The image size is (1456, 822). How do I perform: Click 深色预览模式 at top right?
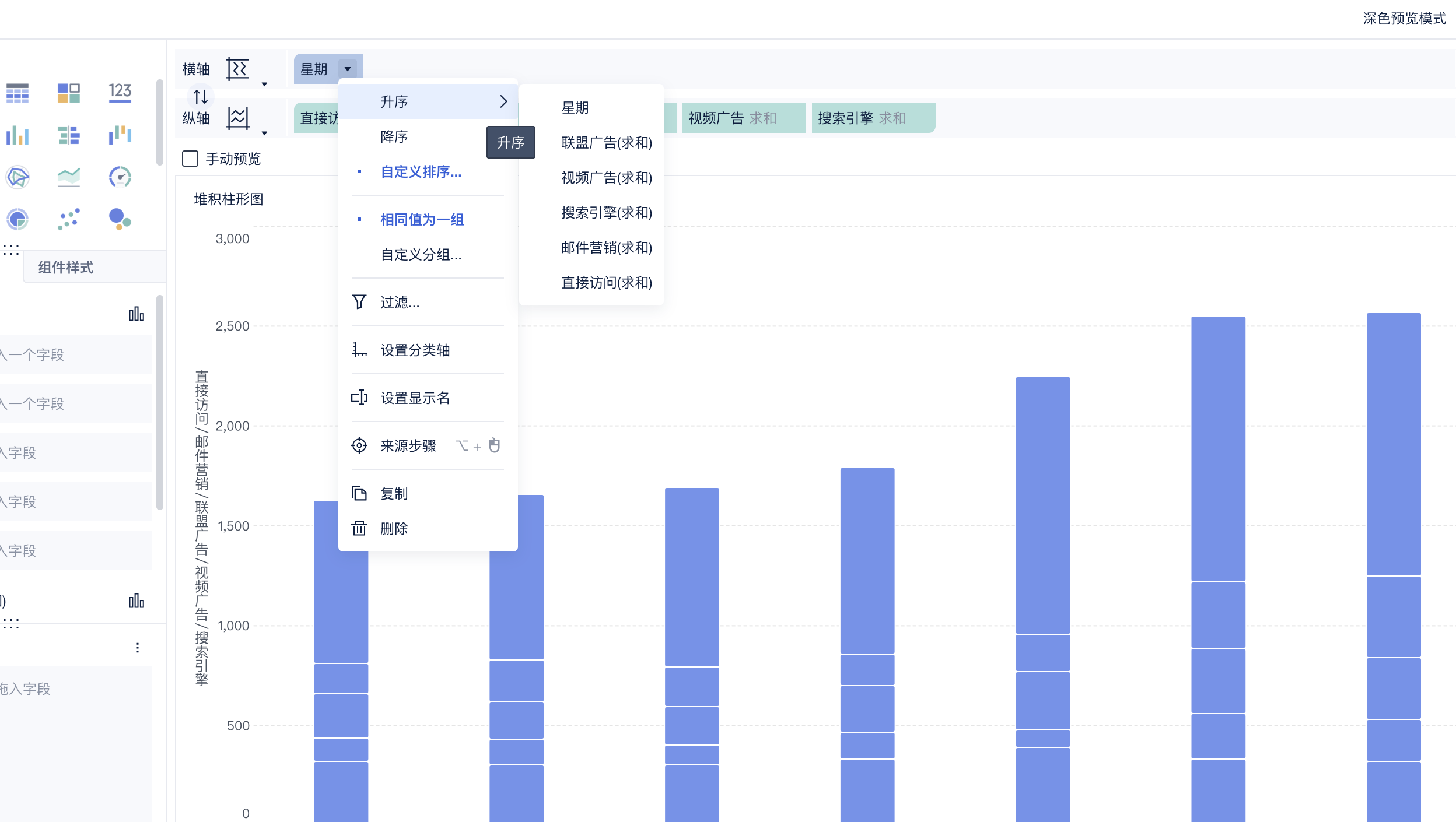pyautogui.click(x=1403, y=19)
